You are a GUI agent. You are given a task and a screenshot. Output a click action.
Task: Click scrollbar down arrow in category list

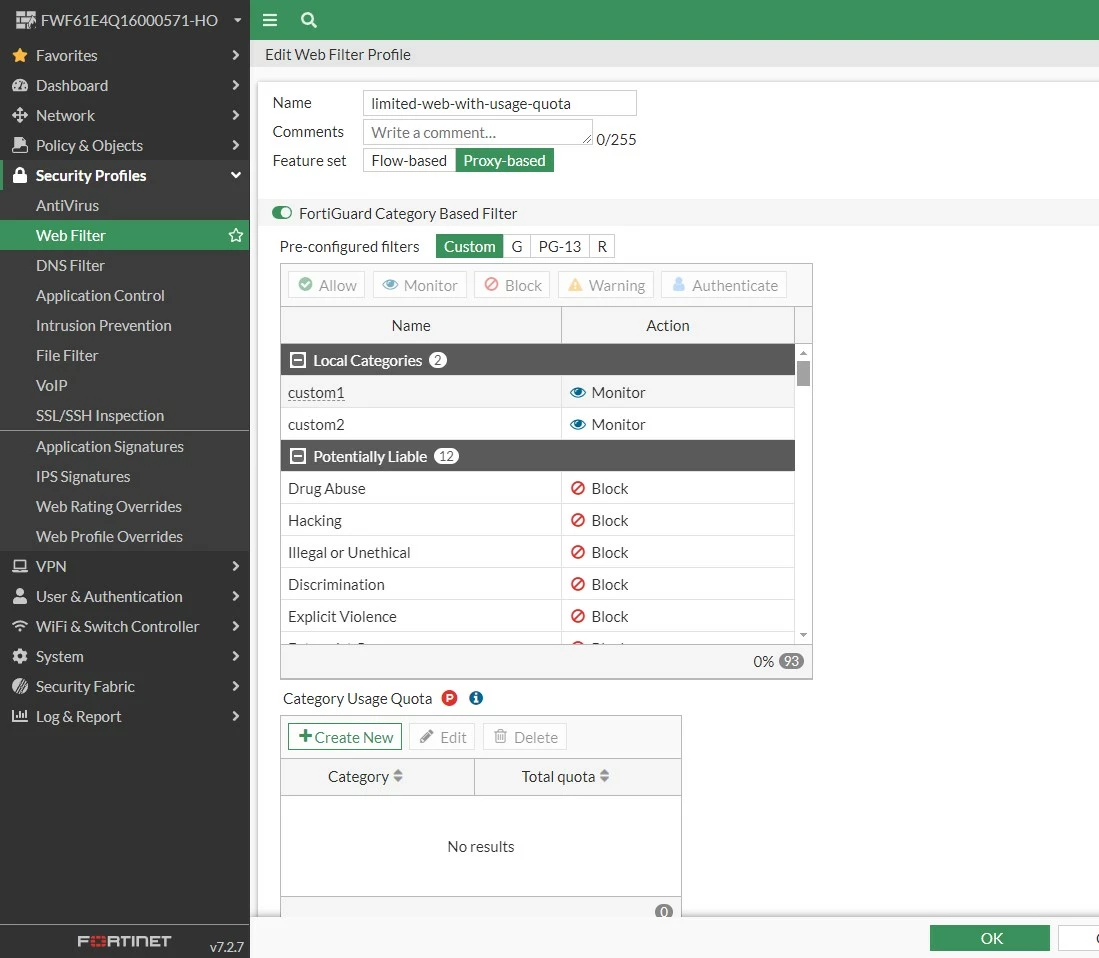coord(803,635)
